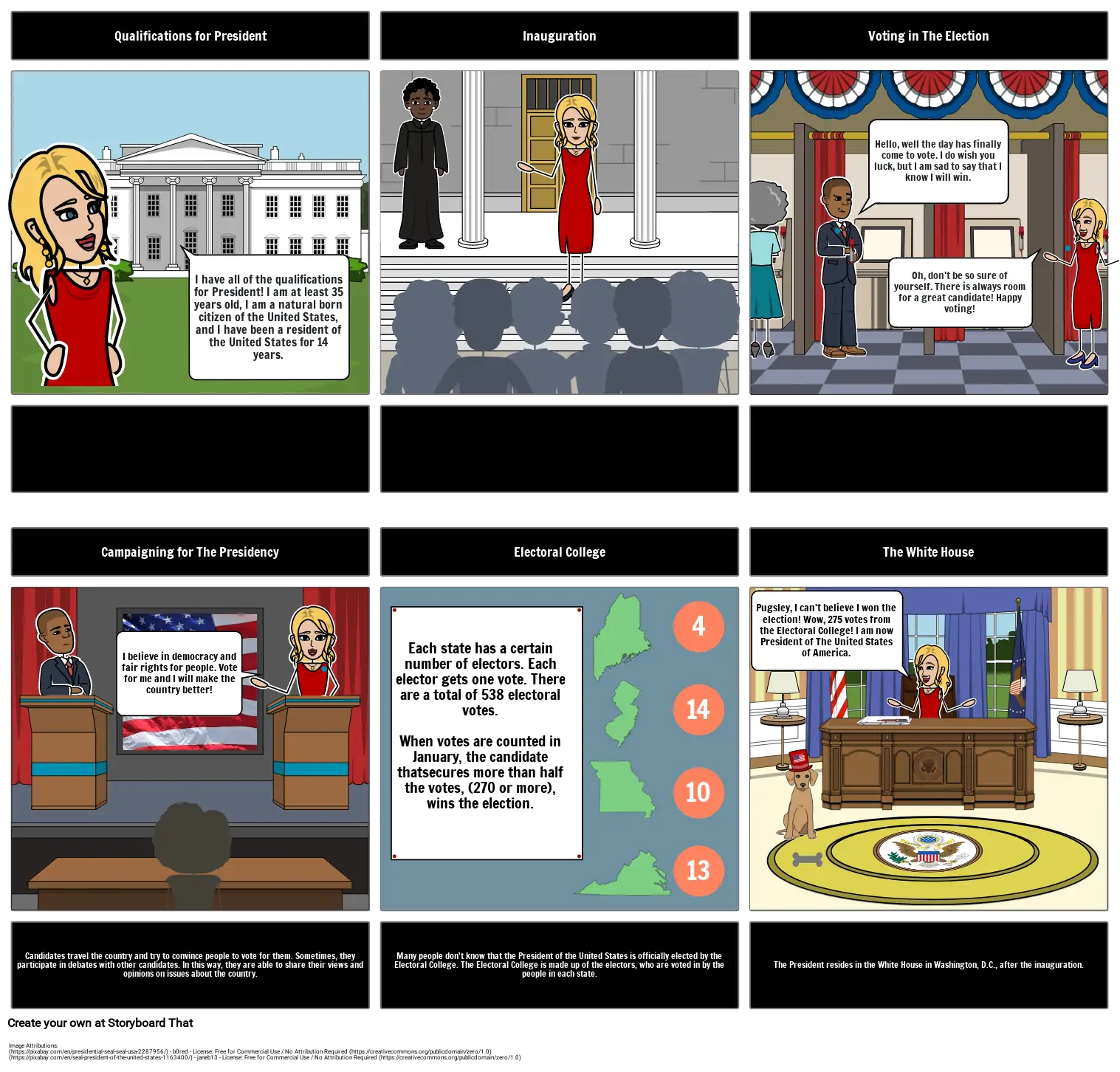Click the presidential seal on the yellow rug
1120x1072 pixels.
(x=927, y=851)
